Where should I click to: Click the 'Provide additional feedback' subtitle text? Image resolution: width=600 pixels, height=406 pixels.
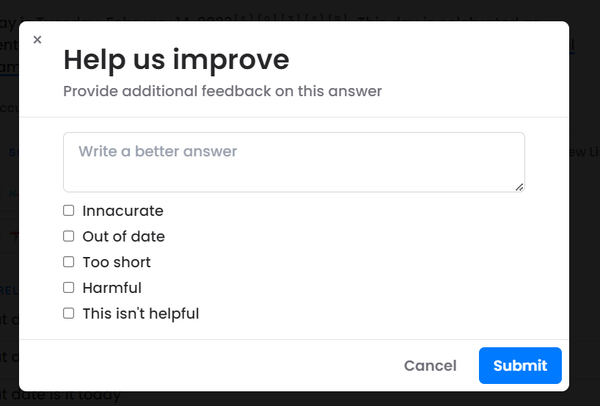222,92
